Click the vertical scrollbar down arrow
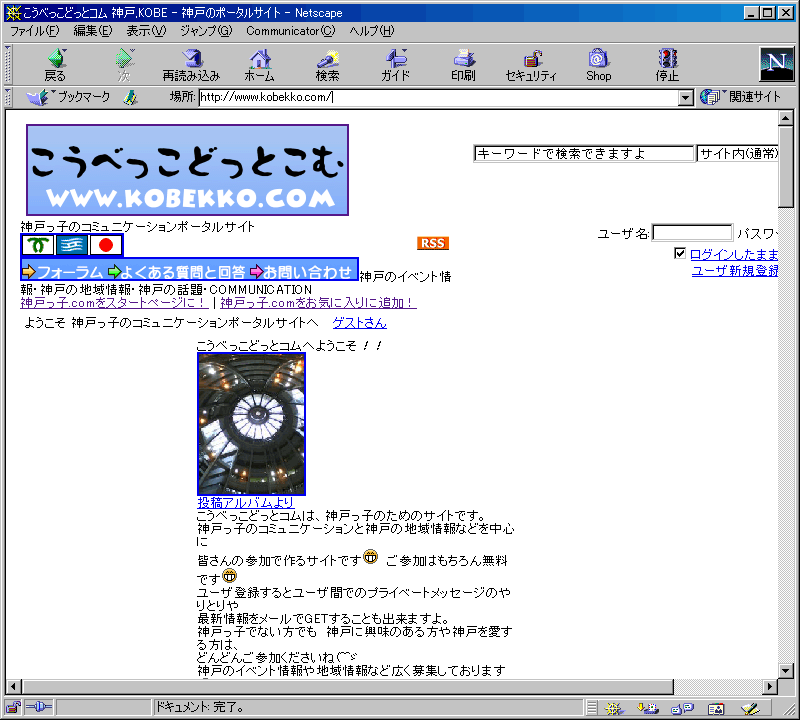Image resolution: width=800 pixels, height=720 pixels. (785, 671)
